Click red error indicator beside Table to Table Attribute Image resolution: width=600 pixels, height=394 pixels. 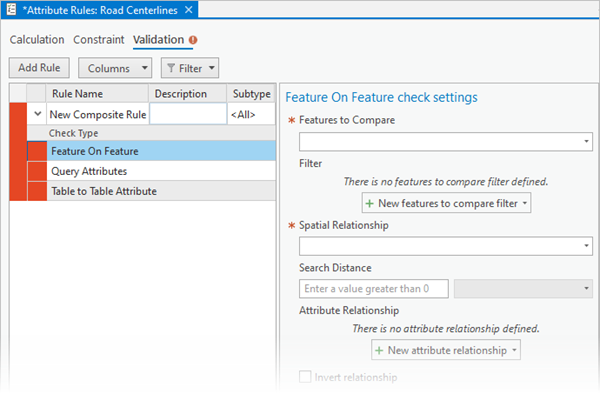click(x=38, y=191)
